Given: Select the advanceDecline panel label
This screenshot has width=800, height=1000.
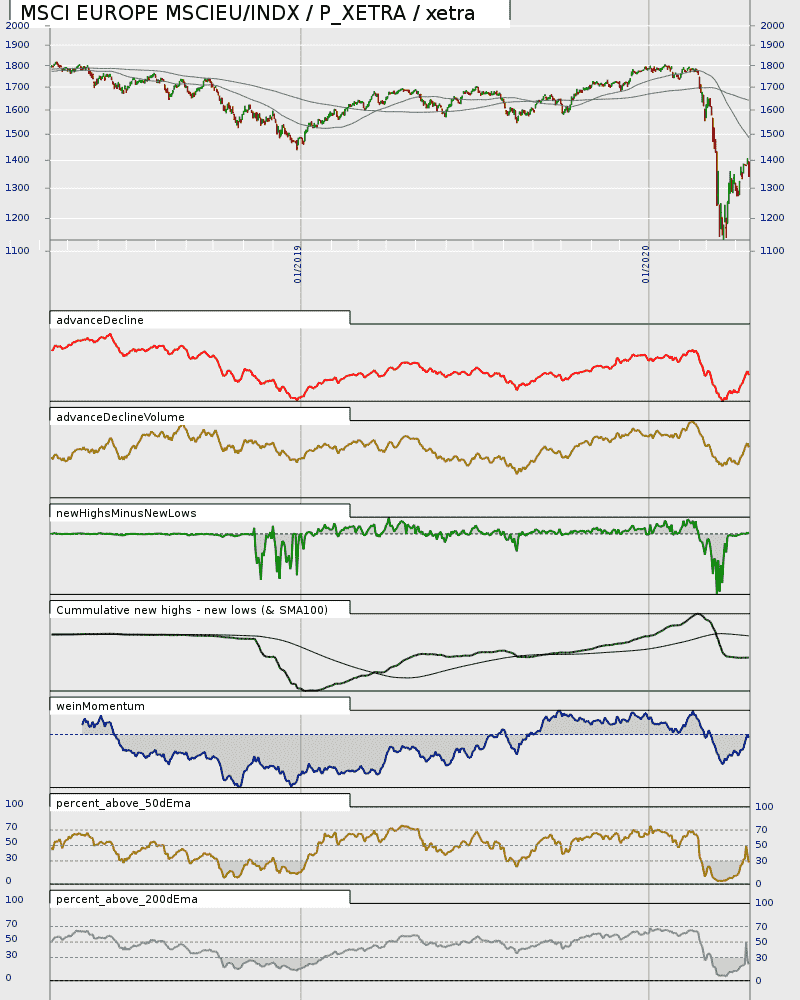Looking at the screenshot, I should tap(100, 320).
